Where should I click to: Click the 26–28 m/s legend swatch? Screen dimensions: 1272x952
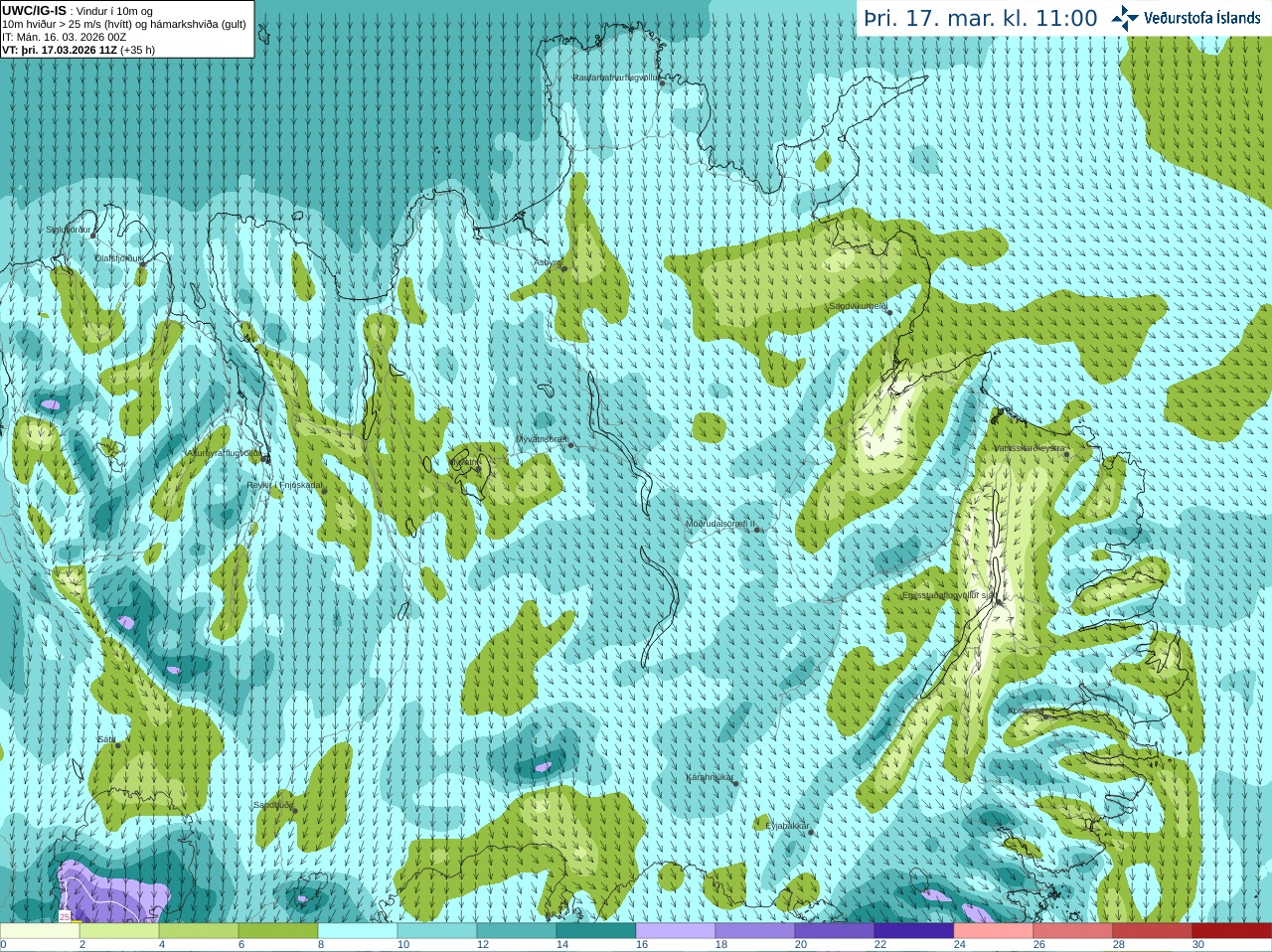pyautogui.click(x=1073, y=931)
